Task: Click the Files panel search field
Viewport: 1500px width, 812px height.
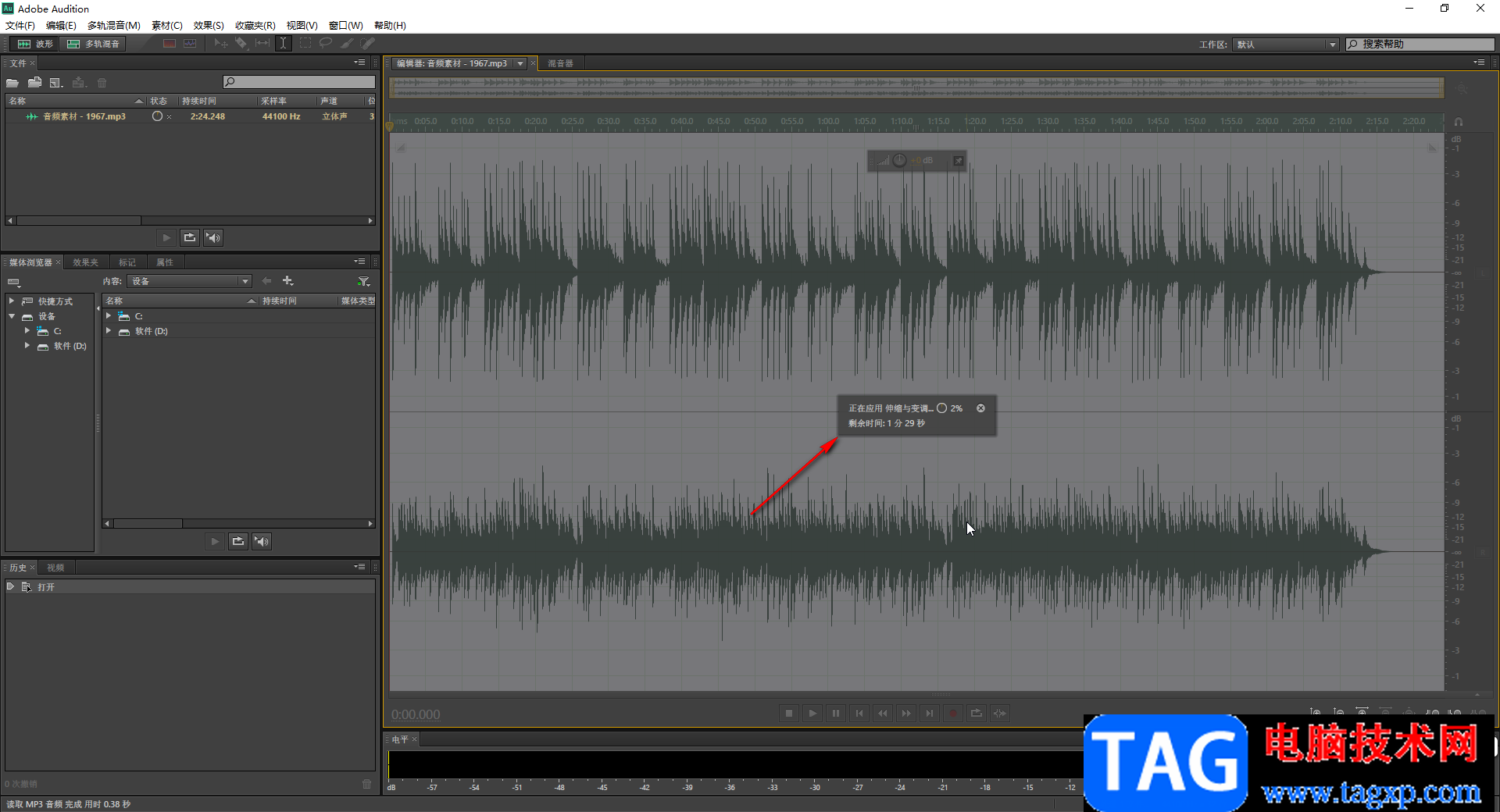Action: [x=299, y=82]
